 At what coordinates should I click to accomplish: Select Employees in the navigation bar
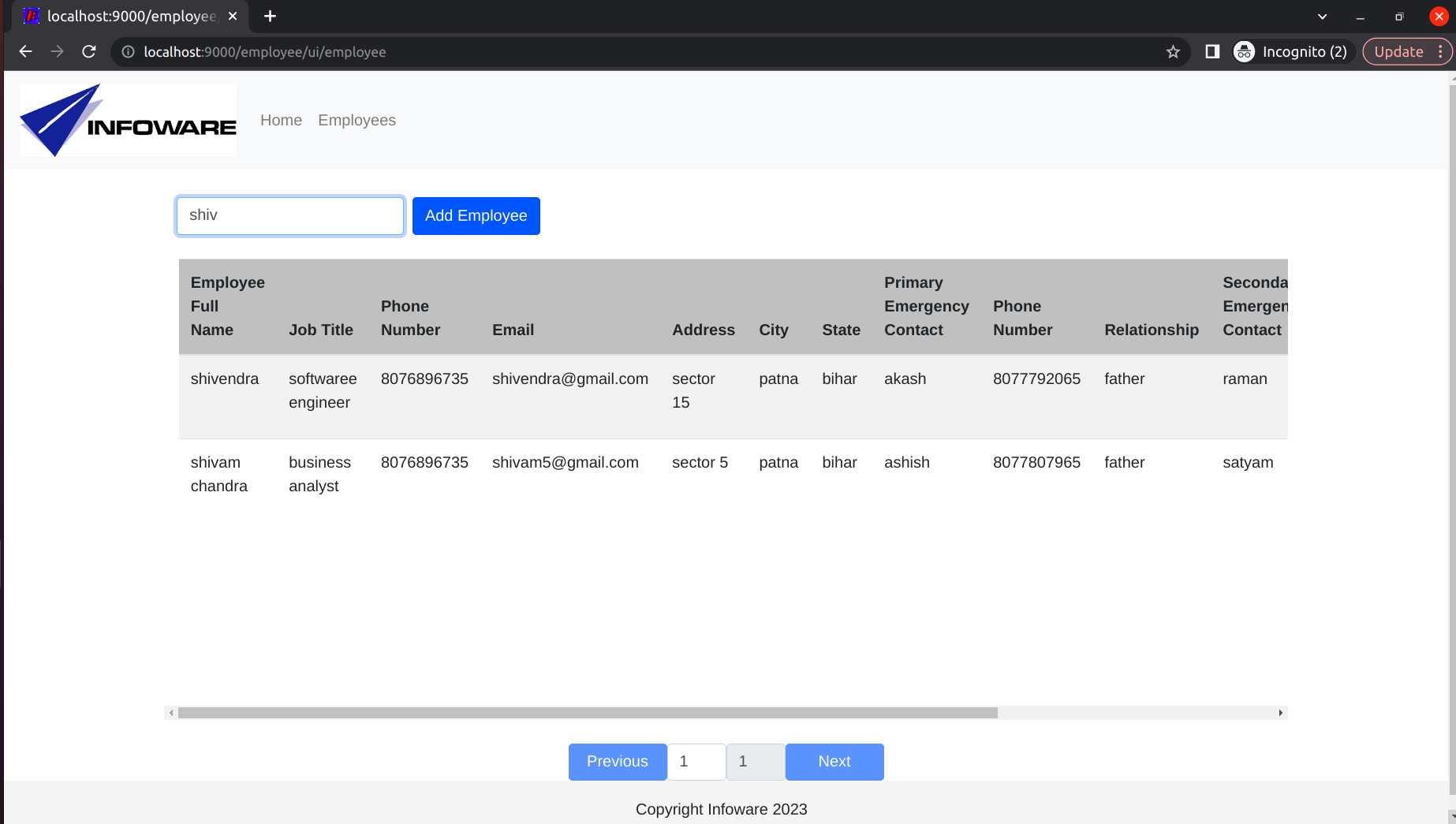coord(357,120)
